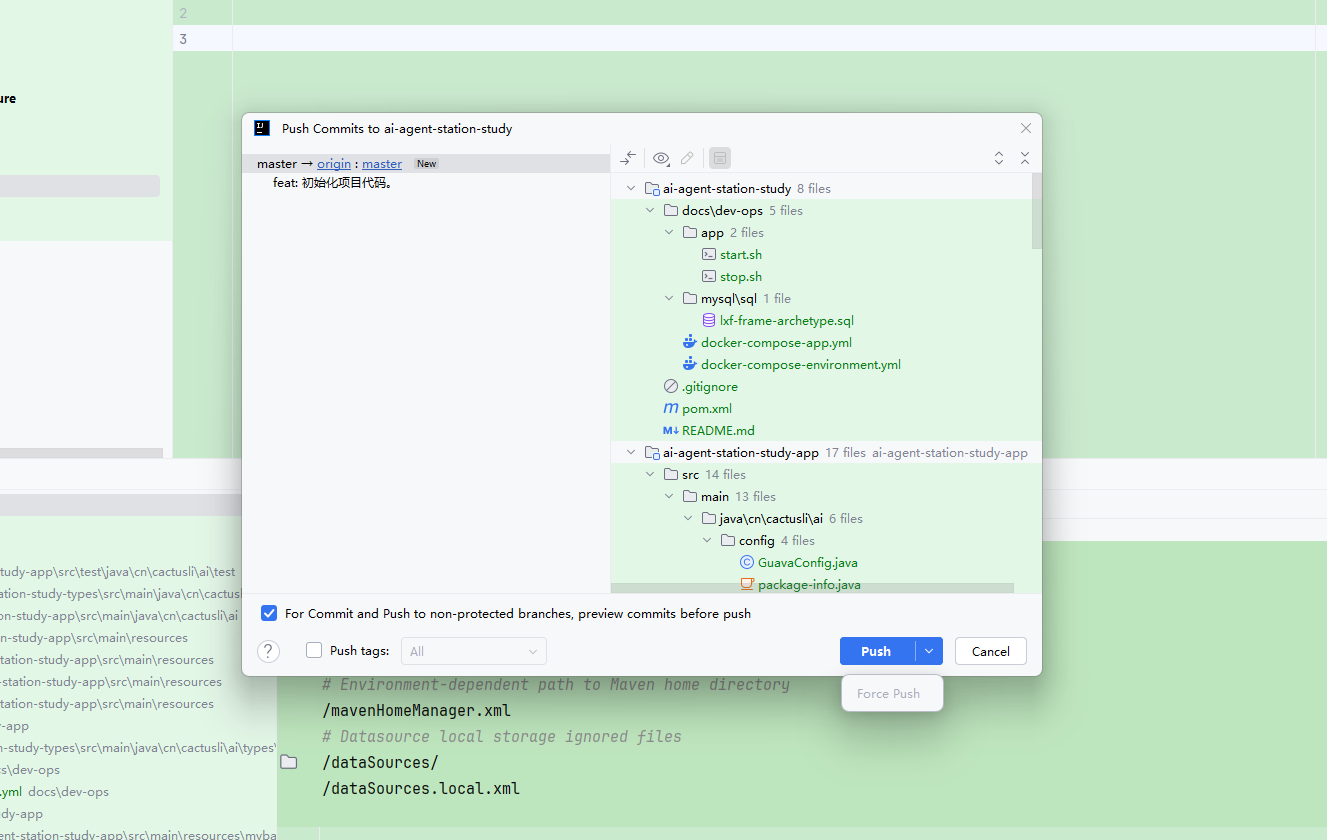Viewport: 1327px width, 840px height.
Task: Click the origin remote link
Action: [334, 164]
